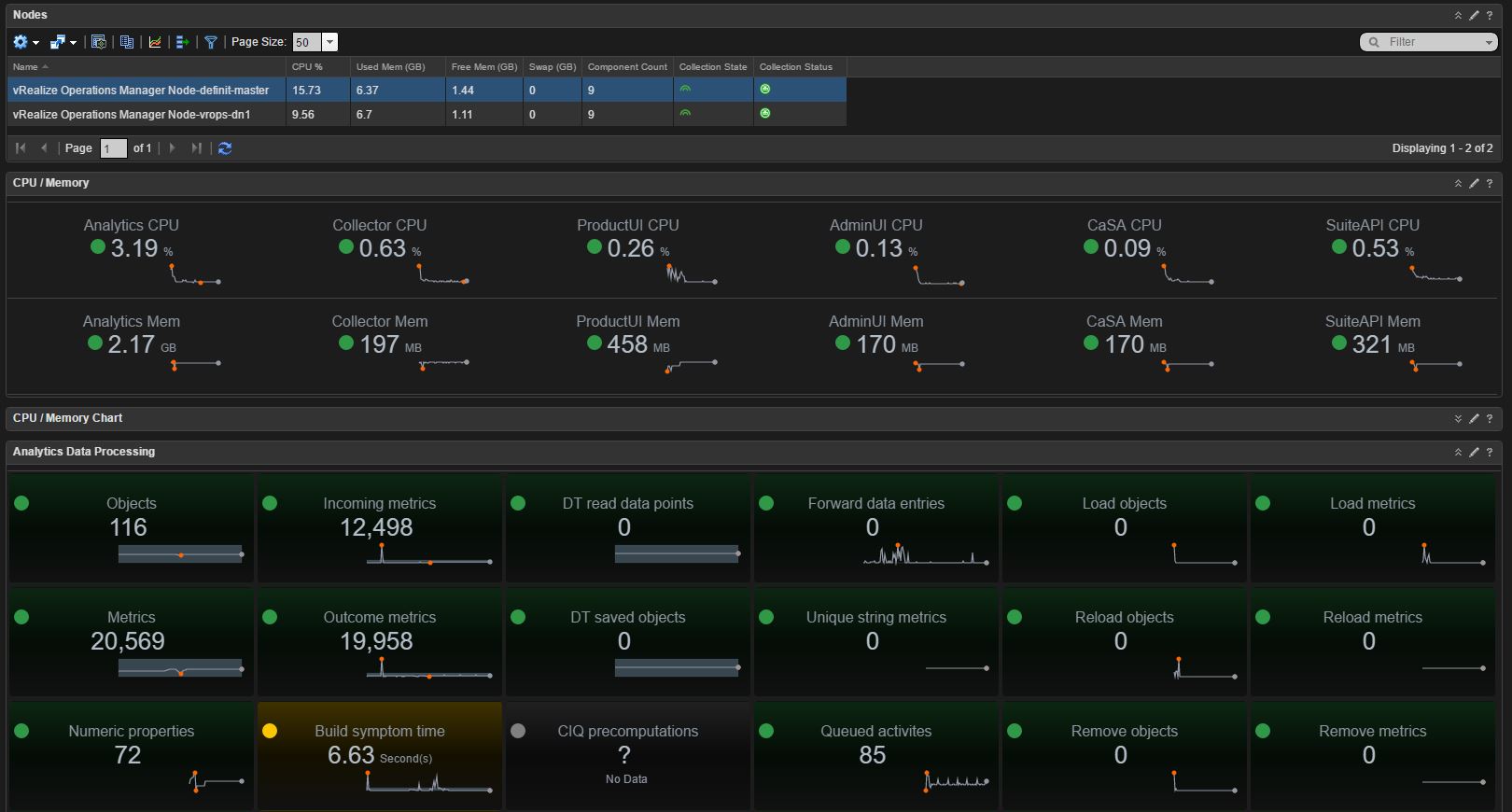Open the Reload objects tile
The width and height of the screenshot is (1512, 812).
(1125, 642)
